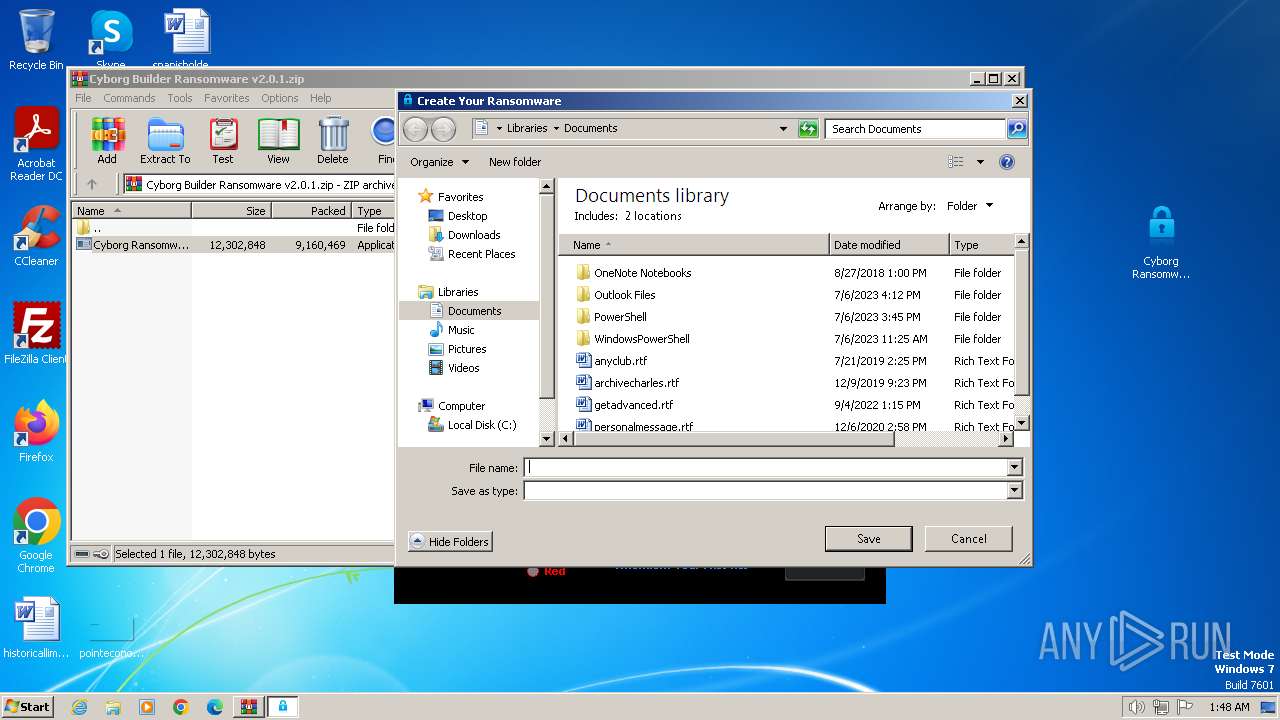Open the Help menu in WinRAR
The height and width of the screenshot is (720, 1280).
(320, 98)
